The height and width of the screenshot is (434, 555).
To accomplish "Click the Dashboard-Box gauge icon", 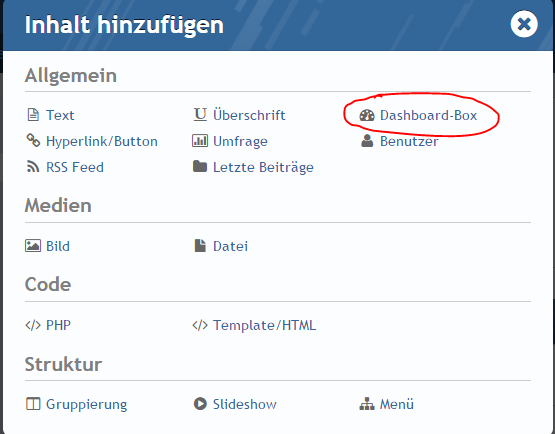I will [367, 115].
